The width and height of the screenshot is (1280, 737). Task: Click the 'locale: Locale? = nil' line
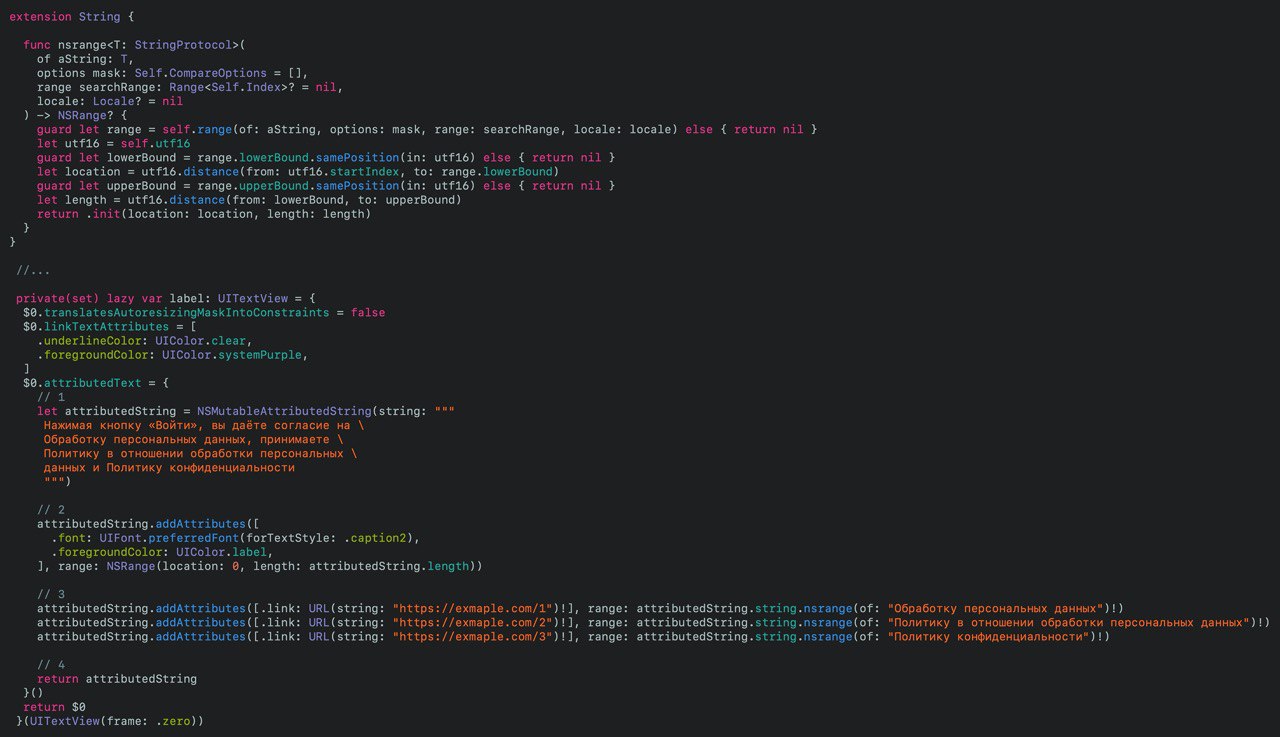point(110,101)
